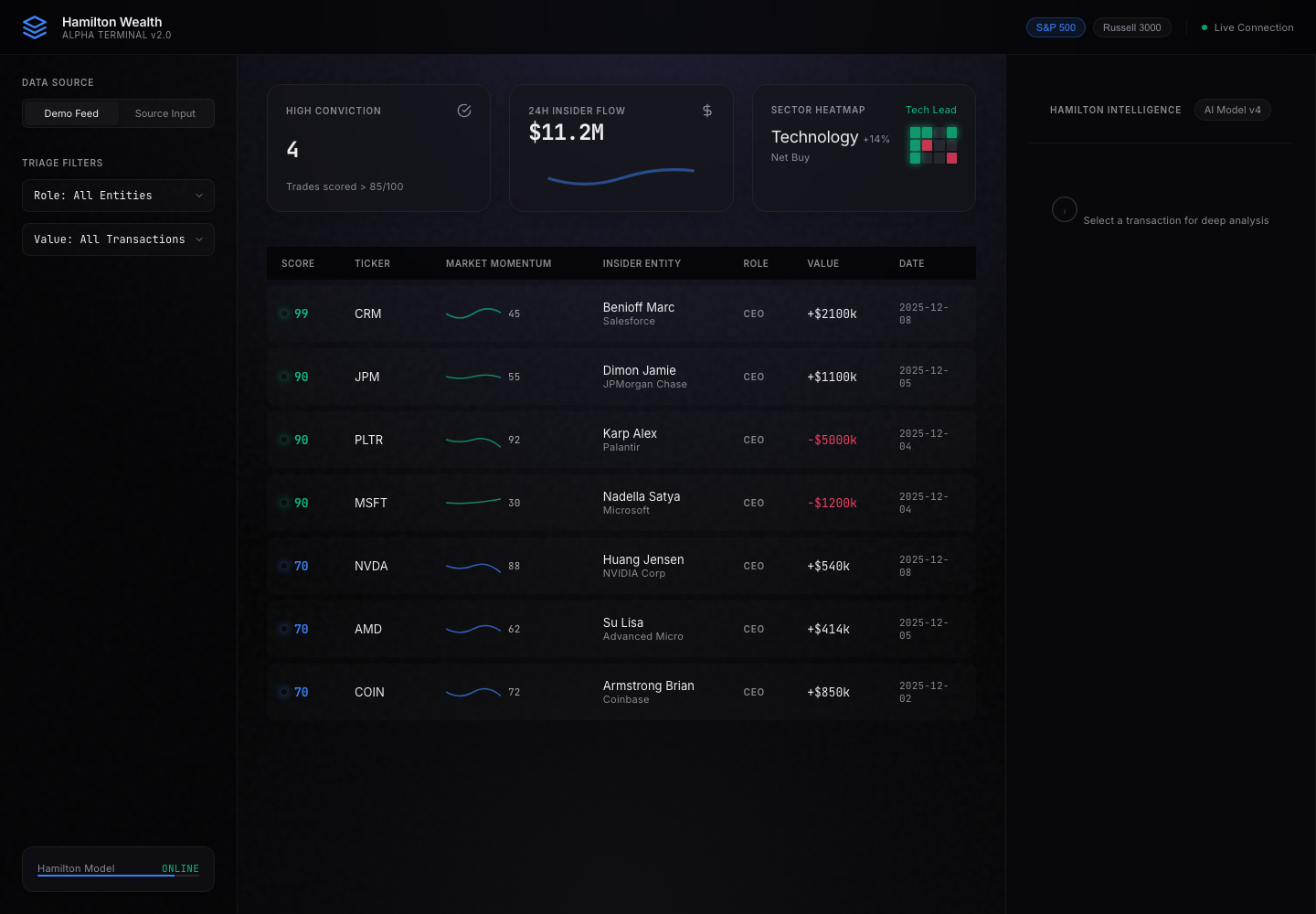Select the Russell 3000 index toggle
The height and width of the screenshot is (914, 1316).
pyautogui.click(x=1131, y=27)
